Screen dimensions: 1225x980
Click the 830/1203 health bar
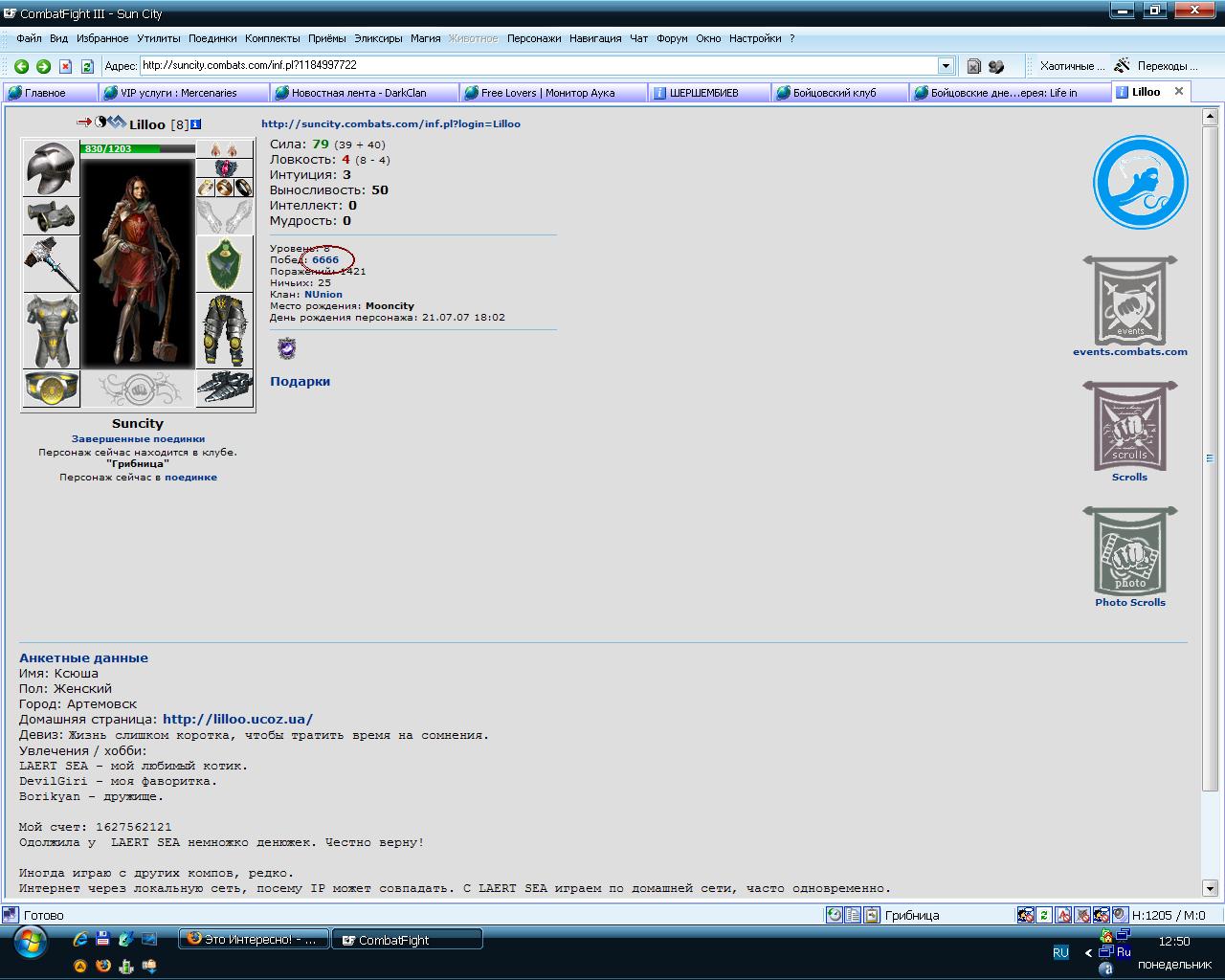click(138, 148)
